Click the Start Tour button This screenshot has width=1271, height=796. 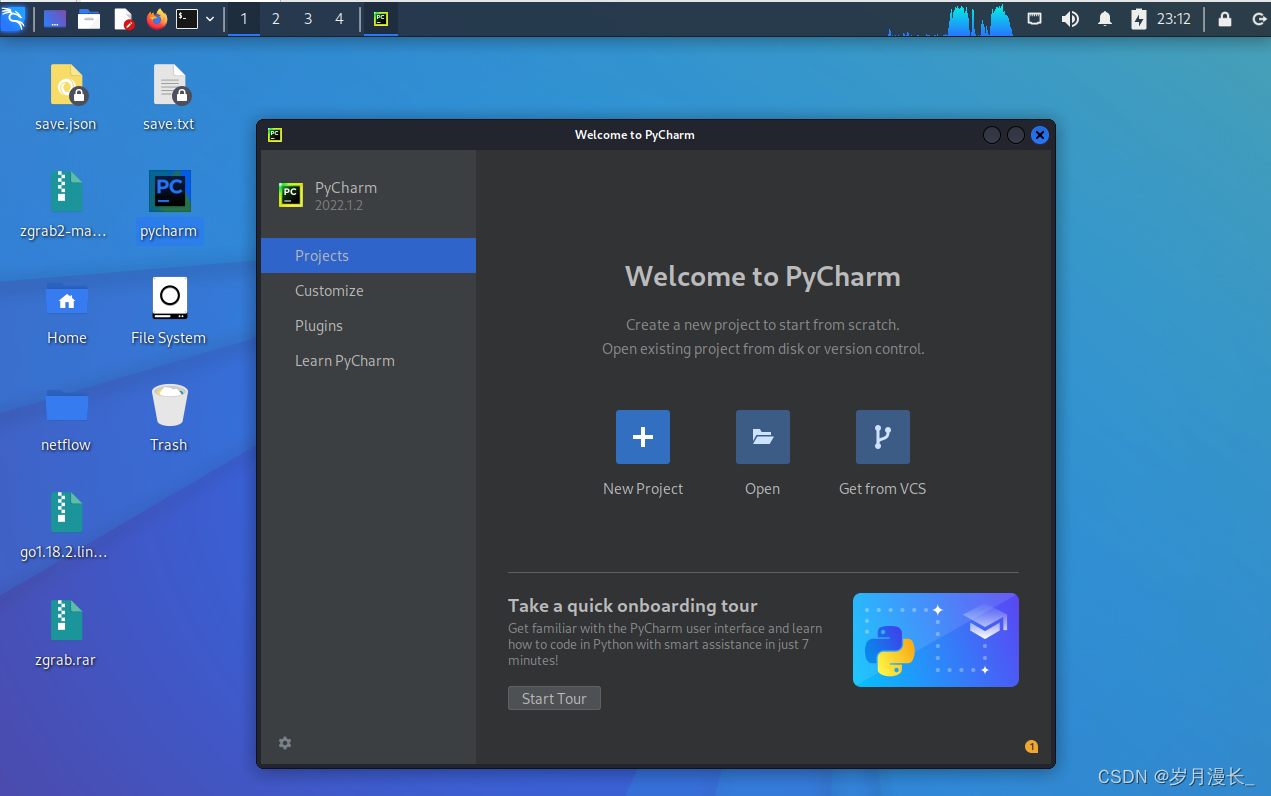pyautogui.click(x=554, y=698)
